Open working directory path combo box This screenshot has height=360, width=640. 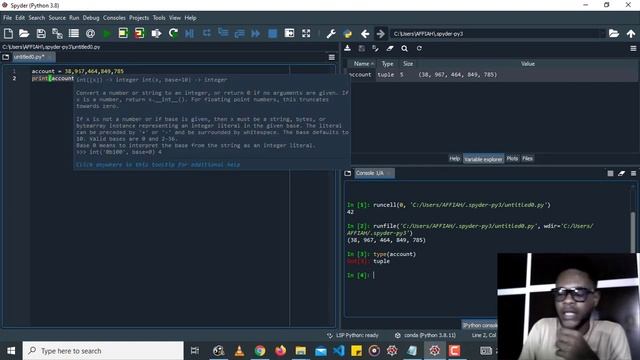pos(498,33)
